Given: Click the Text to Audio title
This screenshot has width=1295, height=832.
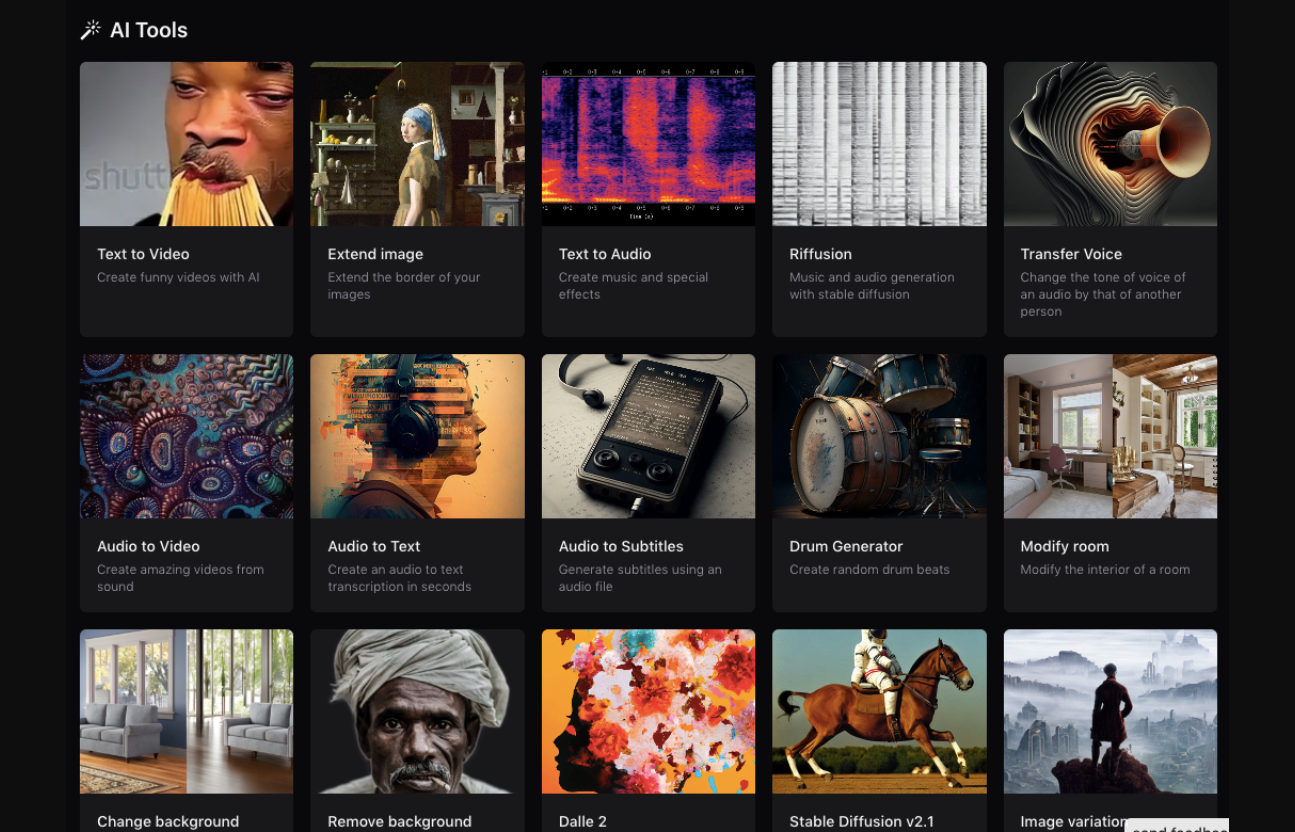Looking at the screenshot, I should click(x=604, y=254).
